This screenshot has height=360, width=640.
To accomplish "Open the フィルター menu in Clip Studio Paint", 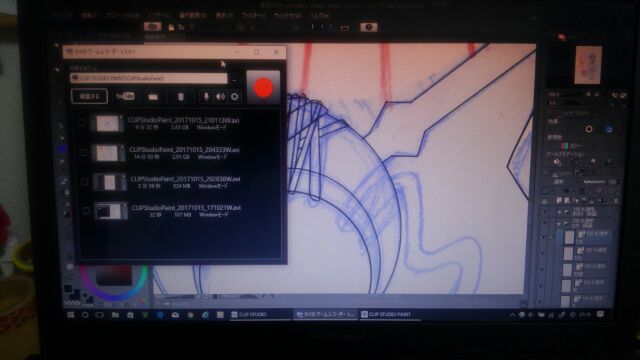I will pyautogui.click(x=253, y=16).
